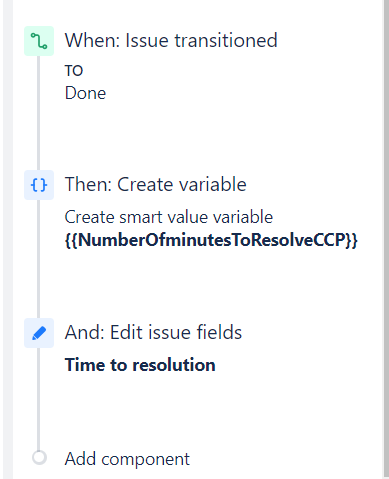Click the vertical scrollbar on the right edge
Viewport: 389px width, 479px height.
[386, 239]
